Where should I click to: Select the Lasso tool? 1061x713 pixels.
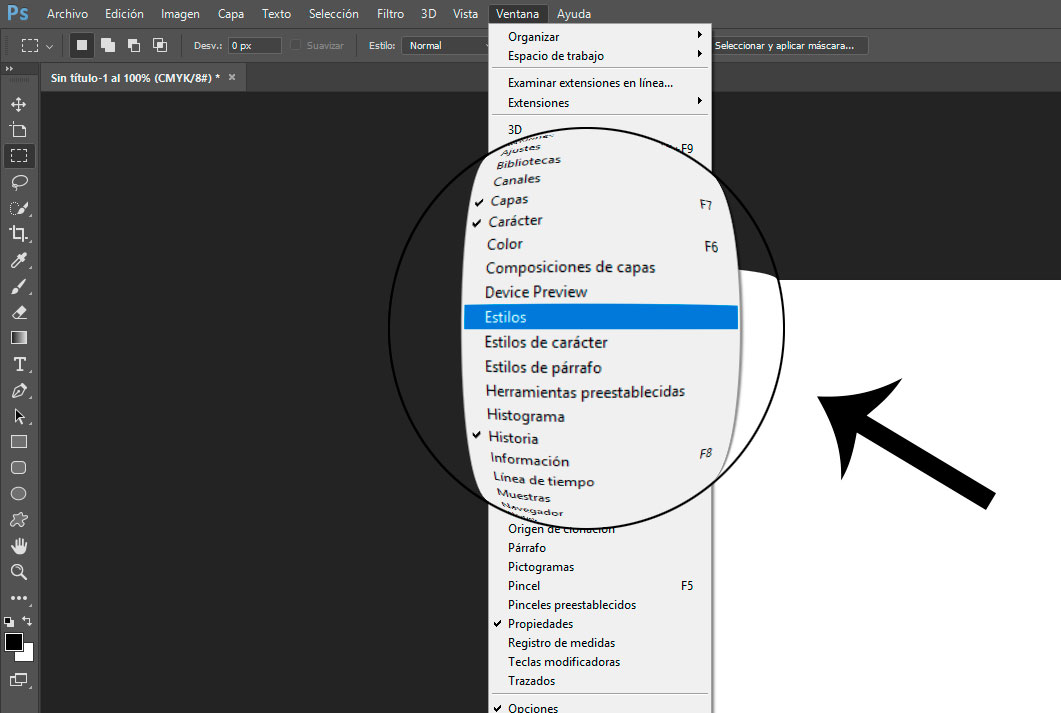pyautogui.click(x=19, y=182)
